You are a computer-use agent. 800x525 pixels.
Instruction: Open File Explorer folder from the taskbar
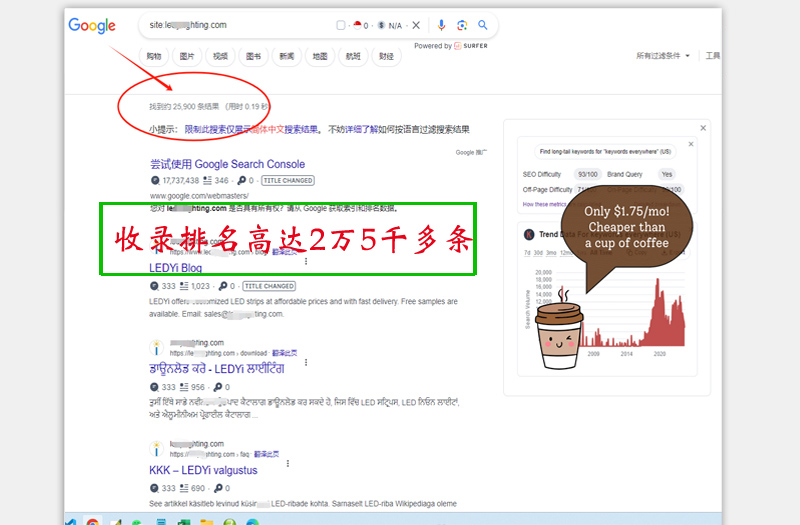click(x=207, y=522)
